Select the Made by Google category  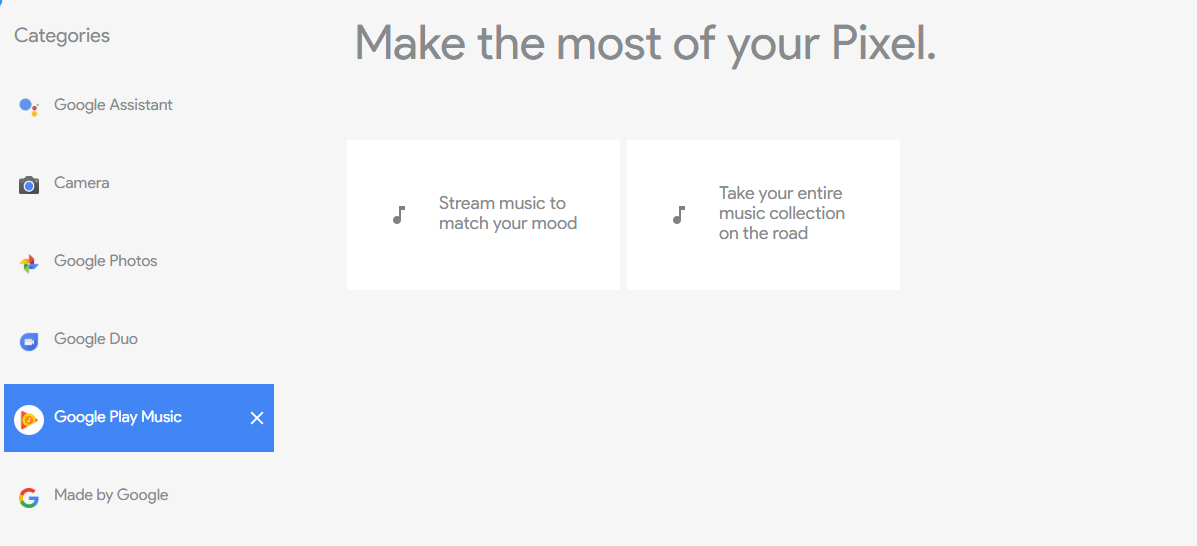pos(111,495)
